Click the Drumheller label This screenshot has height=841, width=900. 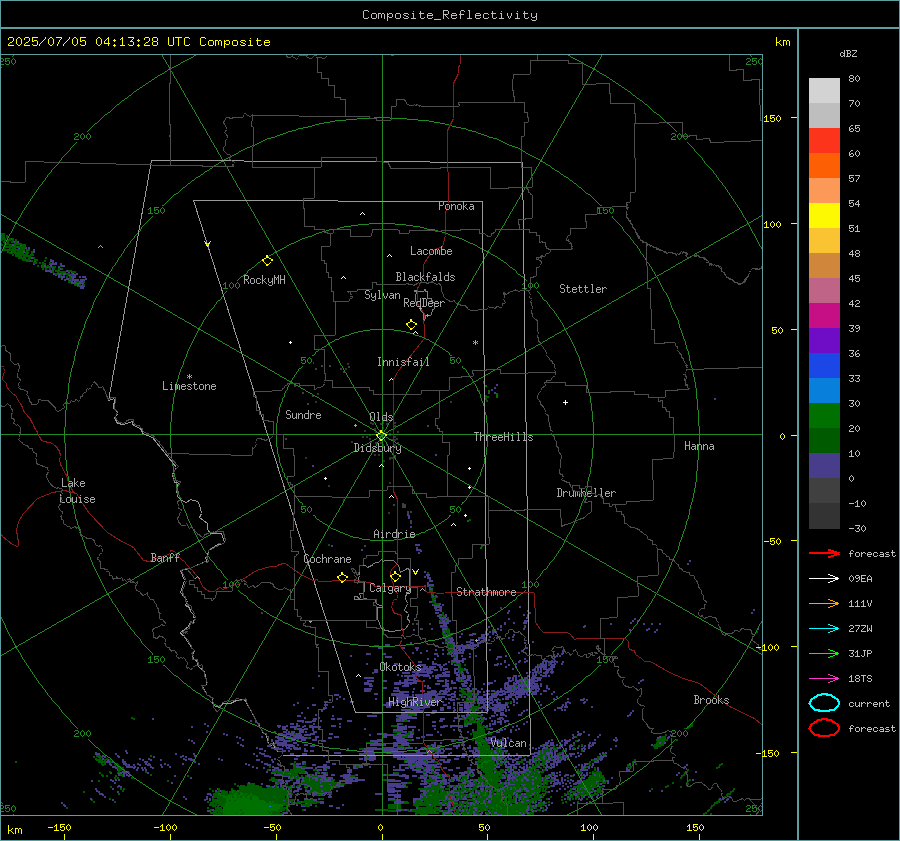click(586, 493)
